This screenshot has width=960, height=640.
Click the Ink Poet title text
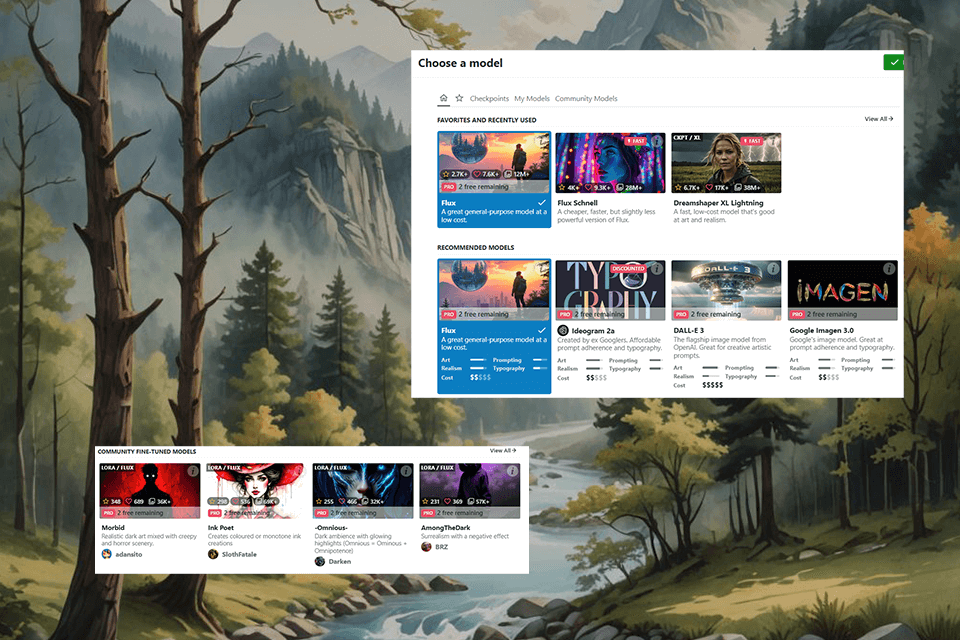pos(220,527)
